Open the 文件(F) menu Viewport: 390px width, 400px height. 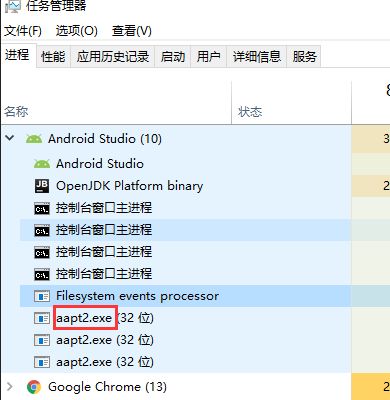coord(23,31)
